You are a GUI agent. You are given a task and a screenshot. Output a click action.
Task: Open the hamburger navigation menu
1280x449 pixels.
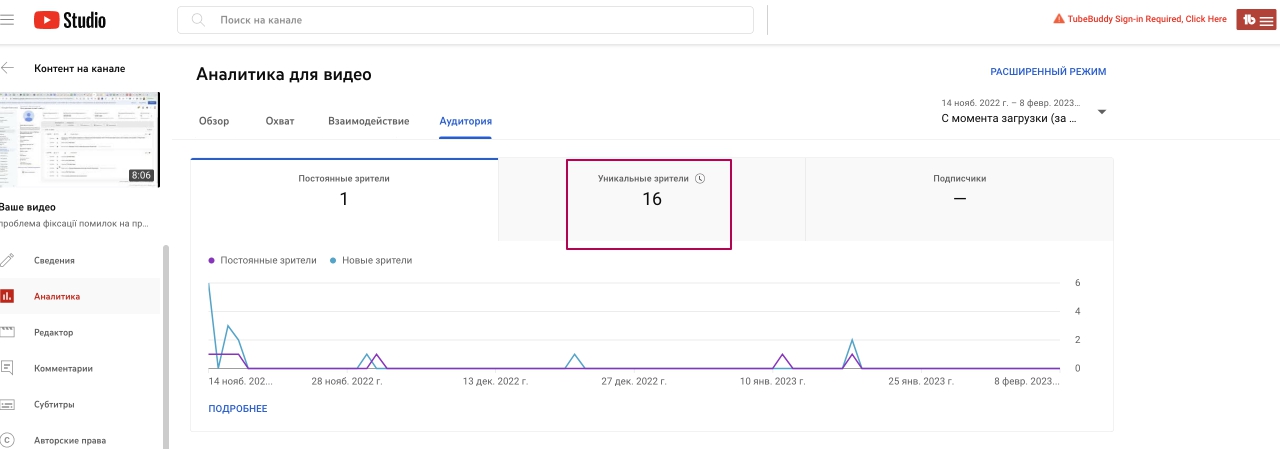tap(7, 20)
